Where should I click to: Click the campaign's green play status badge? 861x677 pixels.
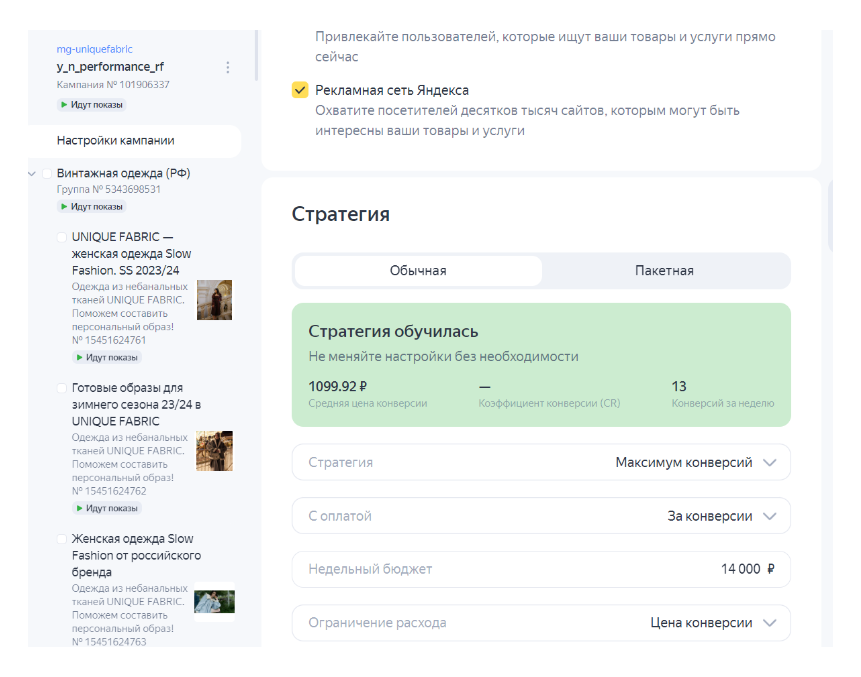(x=91, y=104)
